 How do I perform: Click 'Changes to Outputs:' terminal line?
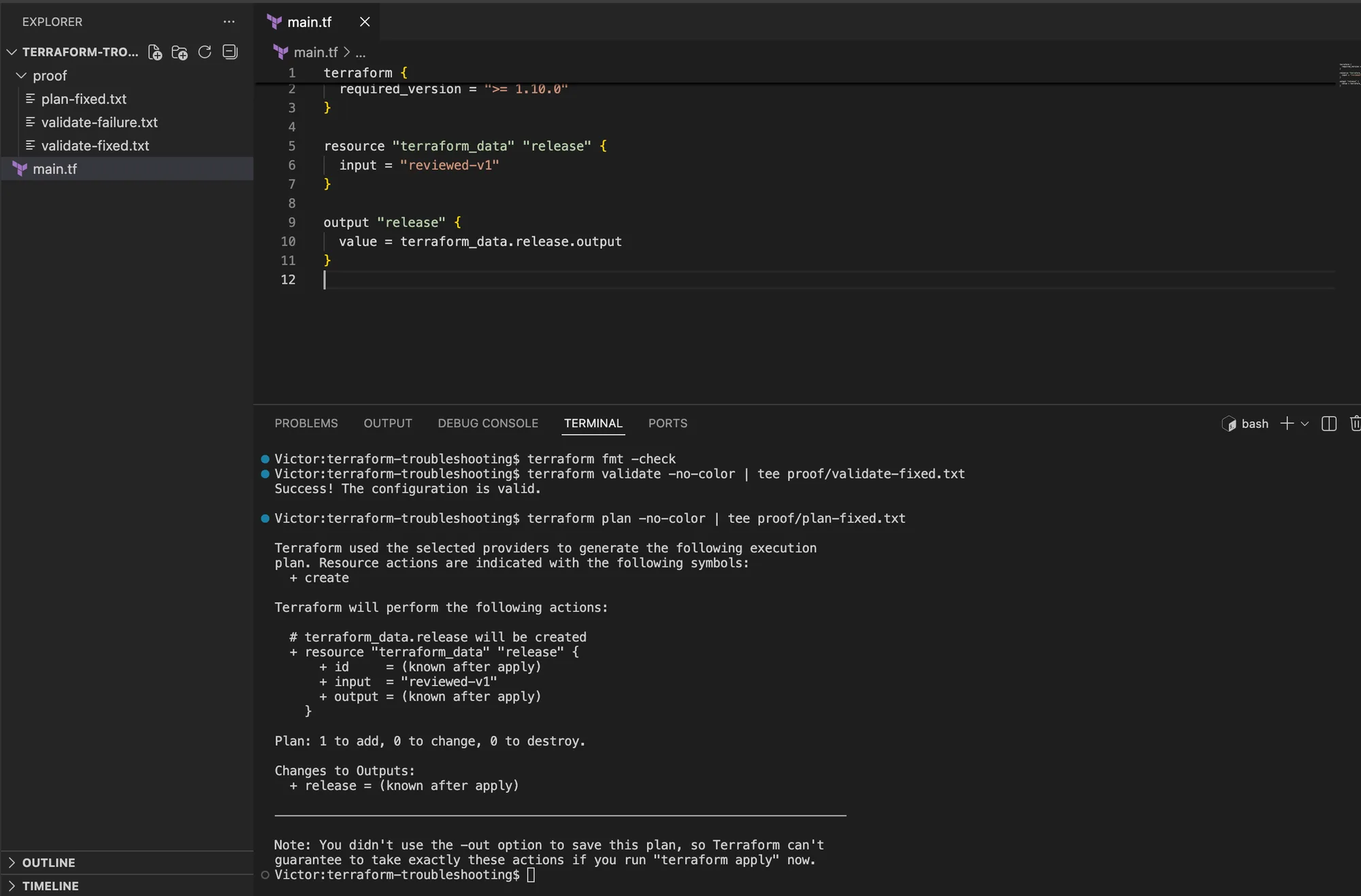pyautogui.click(x=344, y=771)
